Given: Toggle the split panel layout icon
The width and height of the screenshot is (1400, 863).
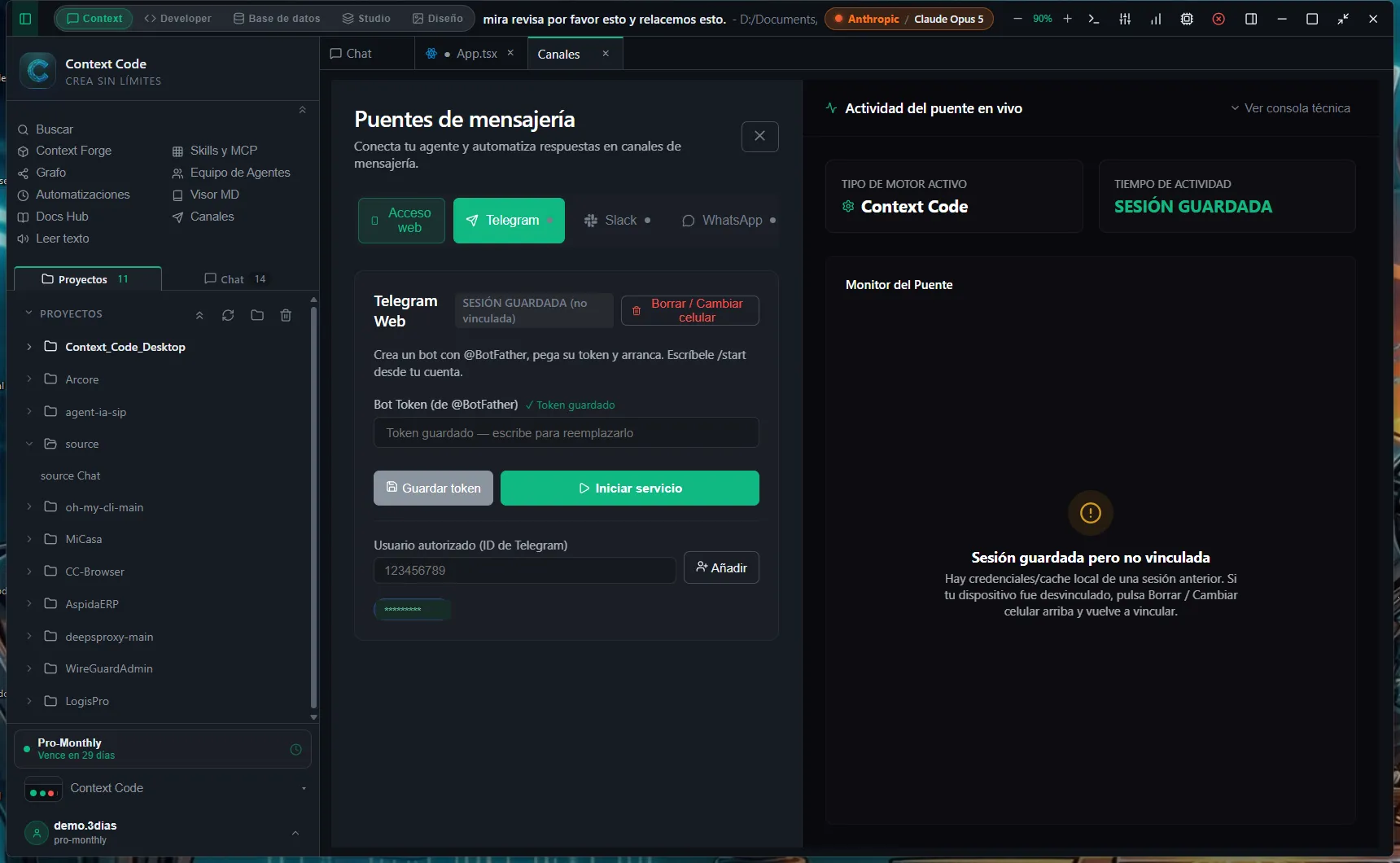Looking at the screenshot, I should tap(1251, 19).
